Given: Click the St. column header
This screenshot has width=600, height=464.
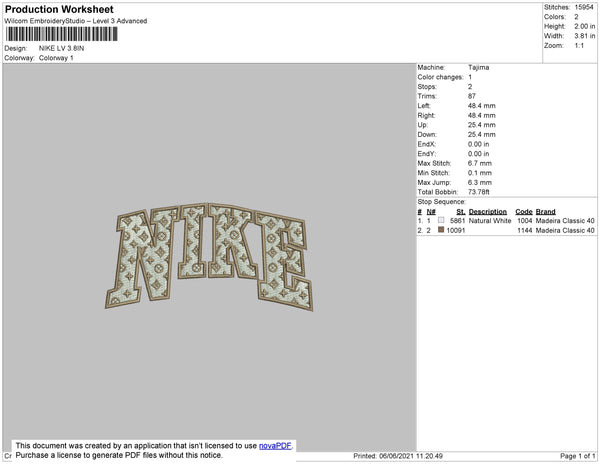Looking at the screenshot, I should (461, 212).
